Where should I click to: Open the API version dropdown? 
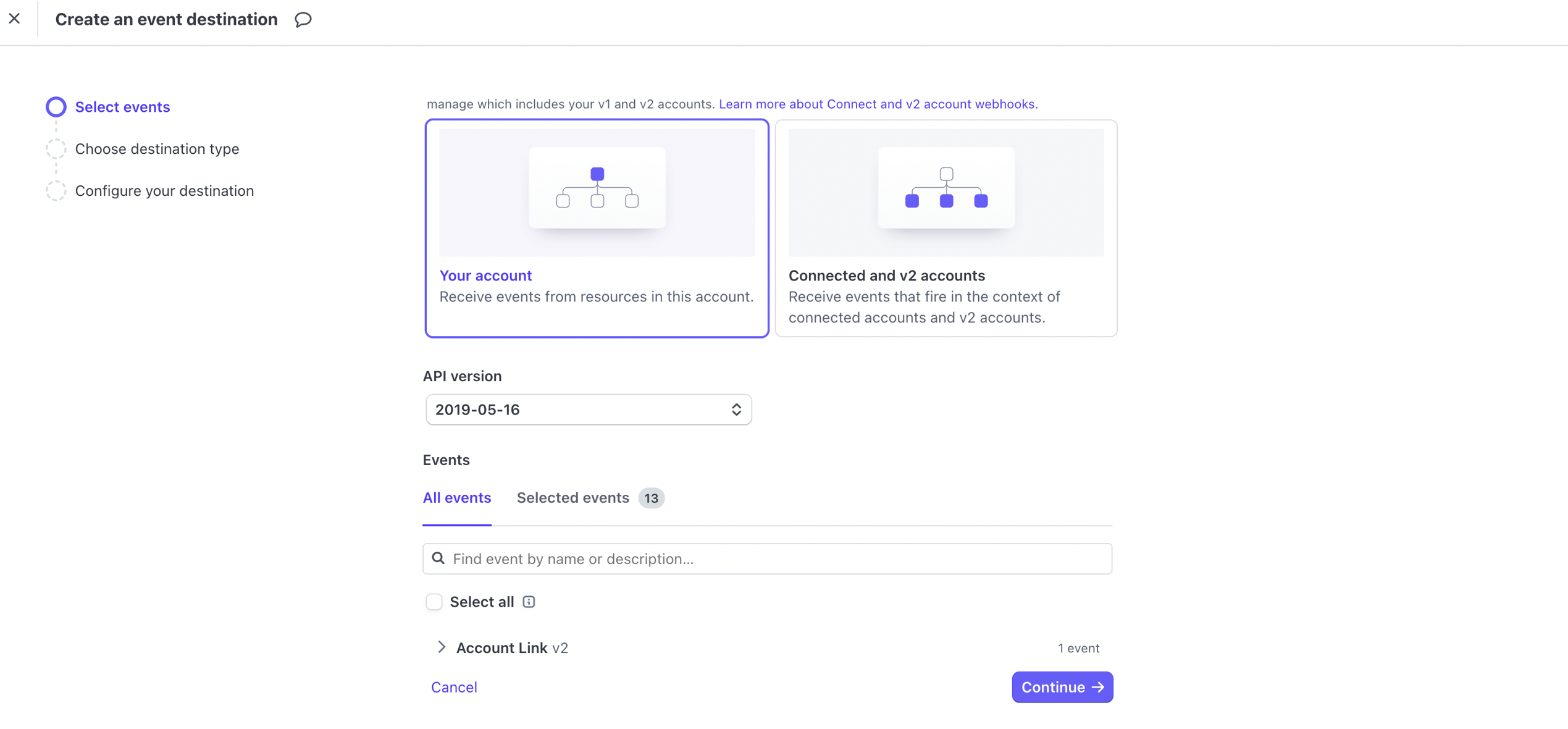click(x=588, y=410)
